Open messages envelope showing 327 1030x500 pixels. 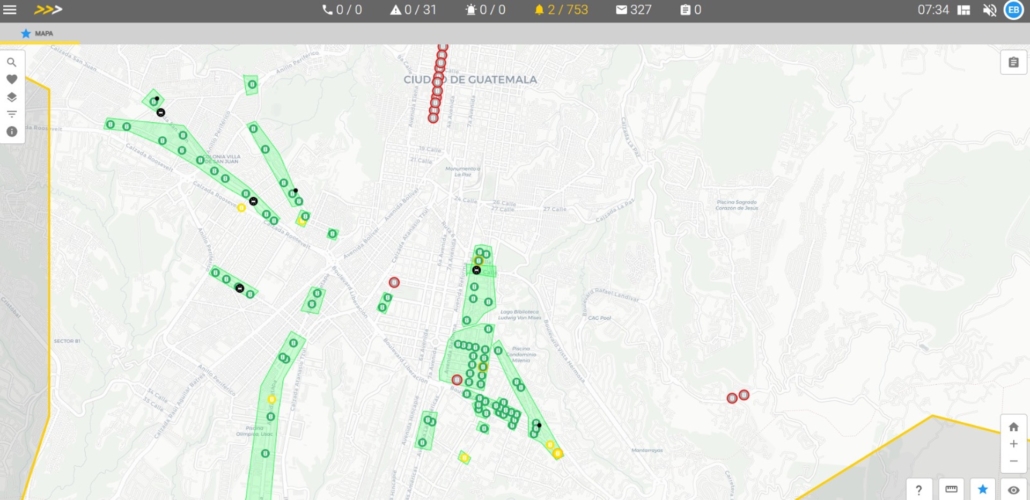pos(633,10)
